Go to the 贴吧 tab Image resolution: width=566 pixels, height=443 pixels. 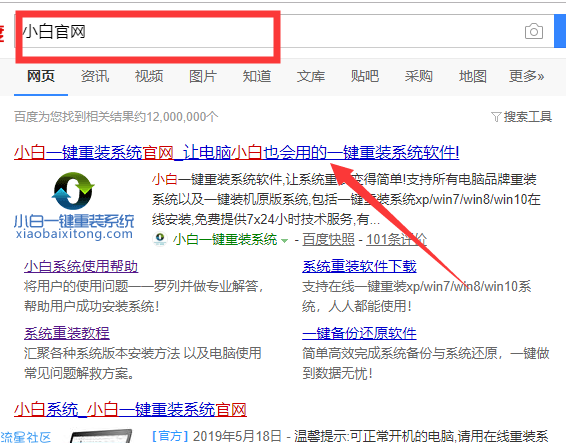(x=365, y=76)
